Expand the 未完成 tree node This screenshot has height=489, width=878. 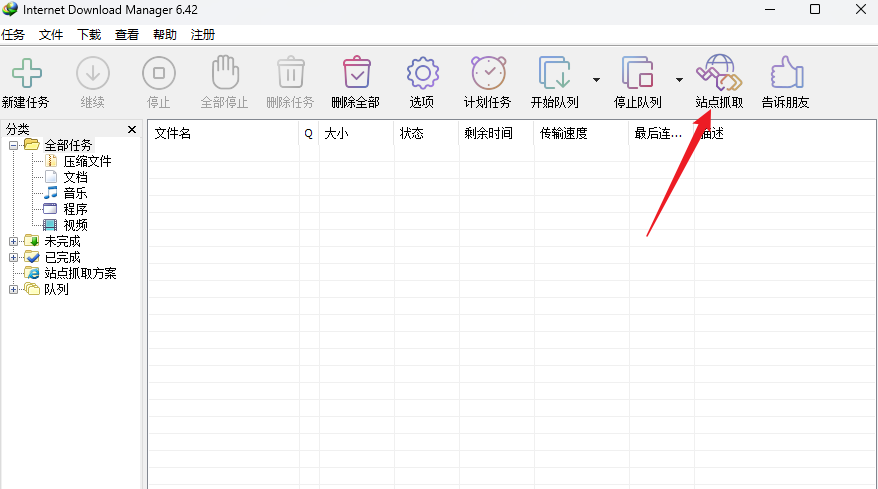click(13, 241)
